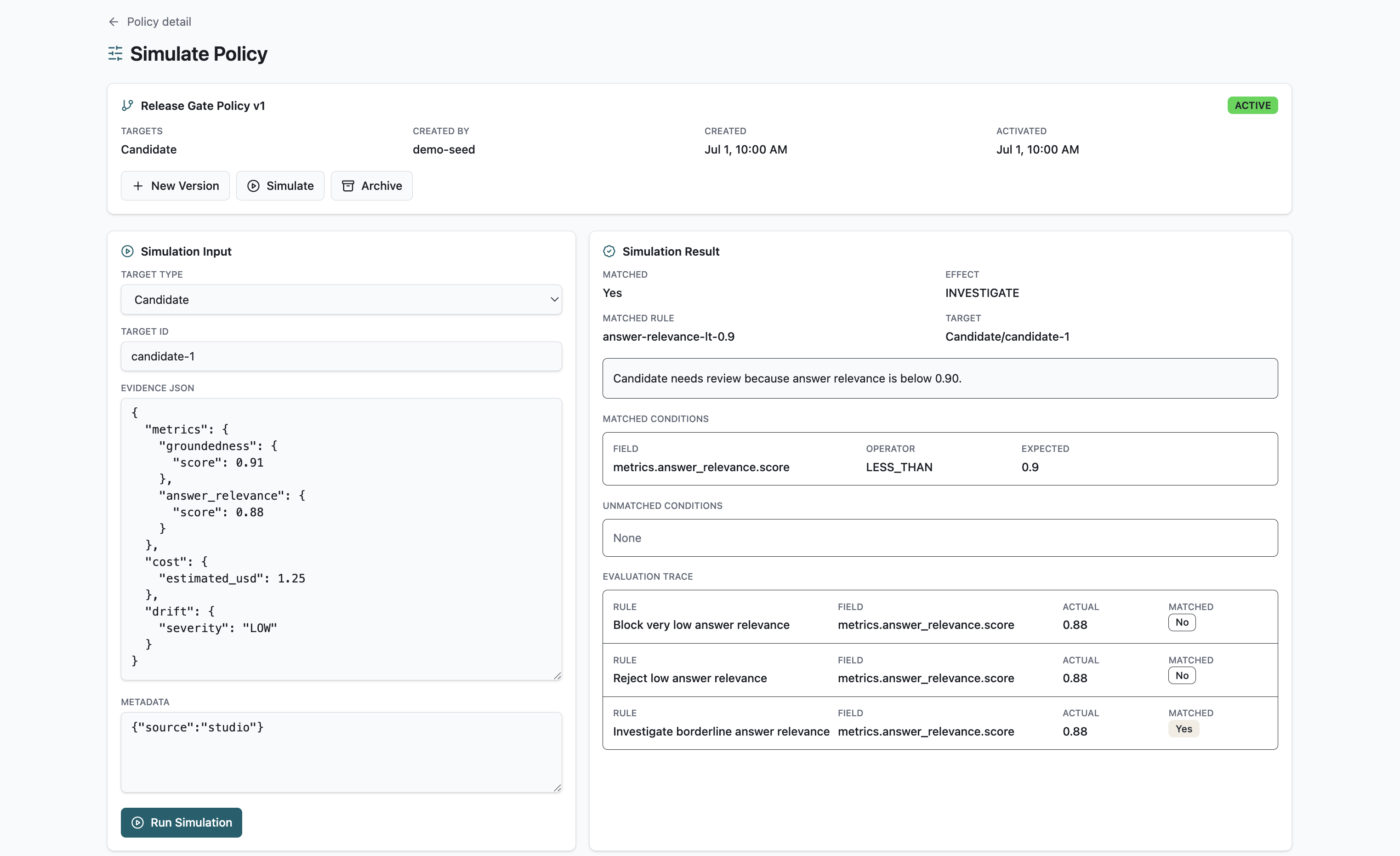The height and width of the screenshot is (856, 1400).
Task: Run the simulation
Action: click(x=181, y=822)
